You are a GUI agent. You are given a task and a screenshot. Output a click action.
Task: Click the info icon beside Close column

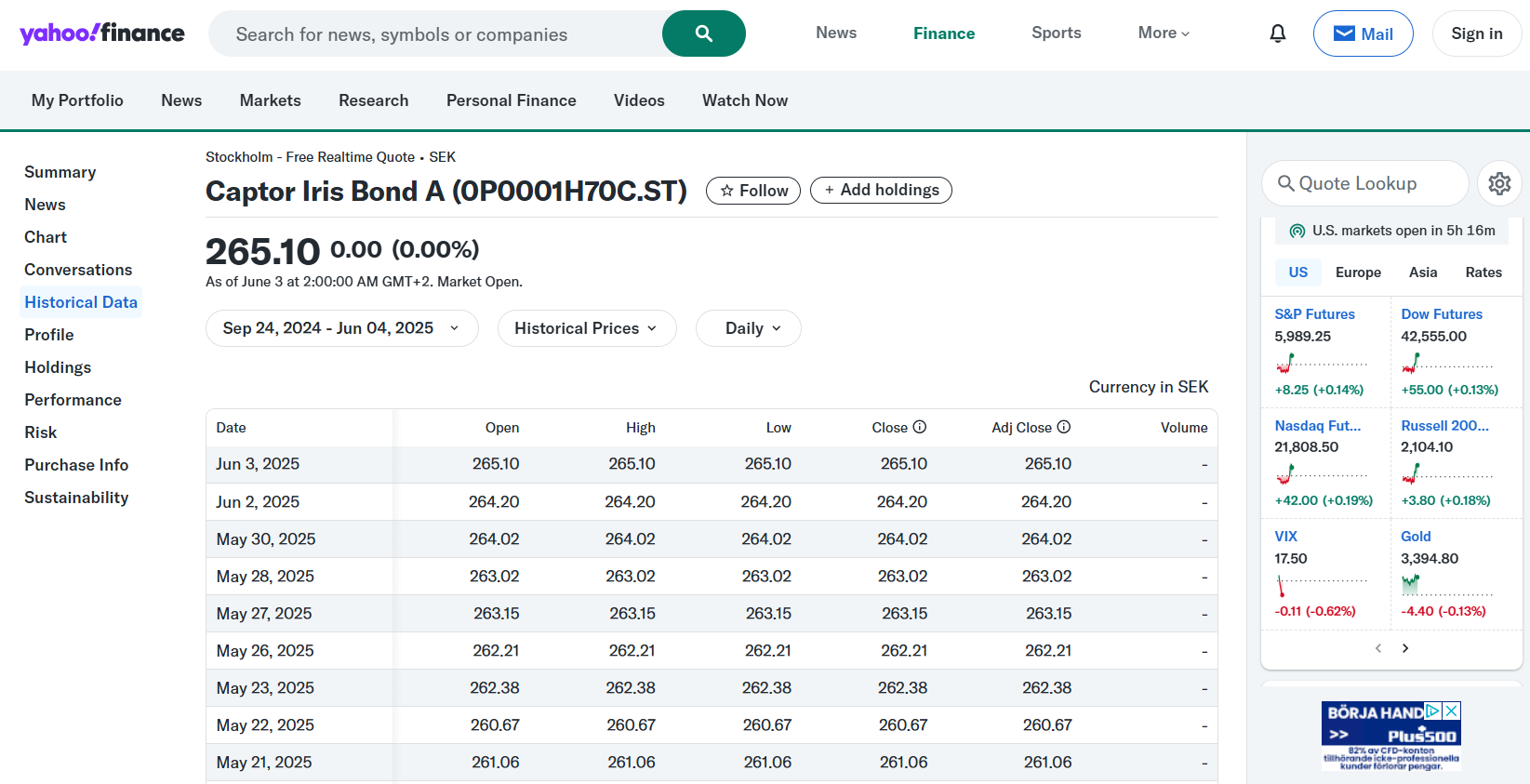pos(919,427)
